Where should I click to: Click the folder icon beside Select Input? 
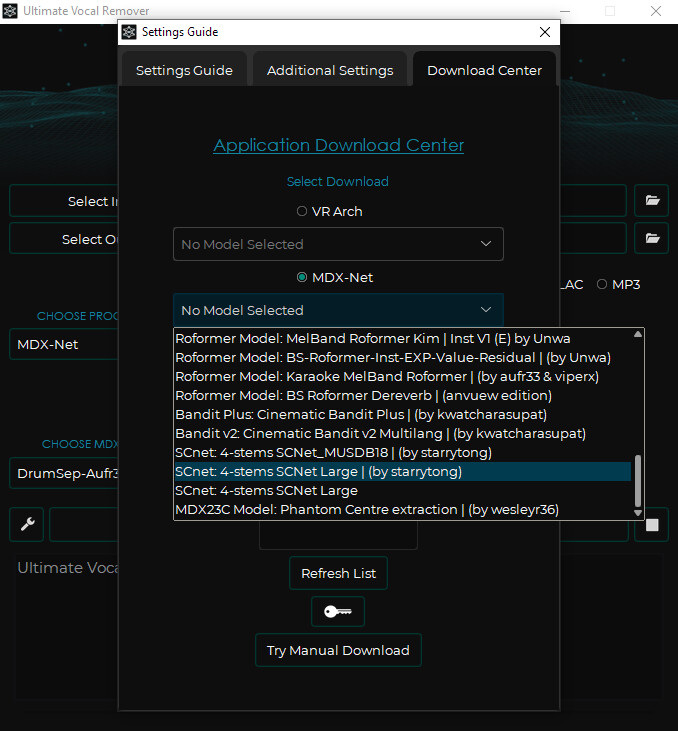coord(652,200)
